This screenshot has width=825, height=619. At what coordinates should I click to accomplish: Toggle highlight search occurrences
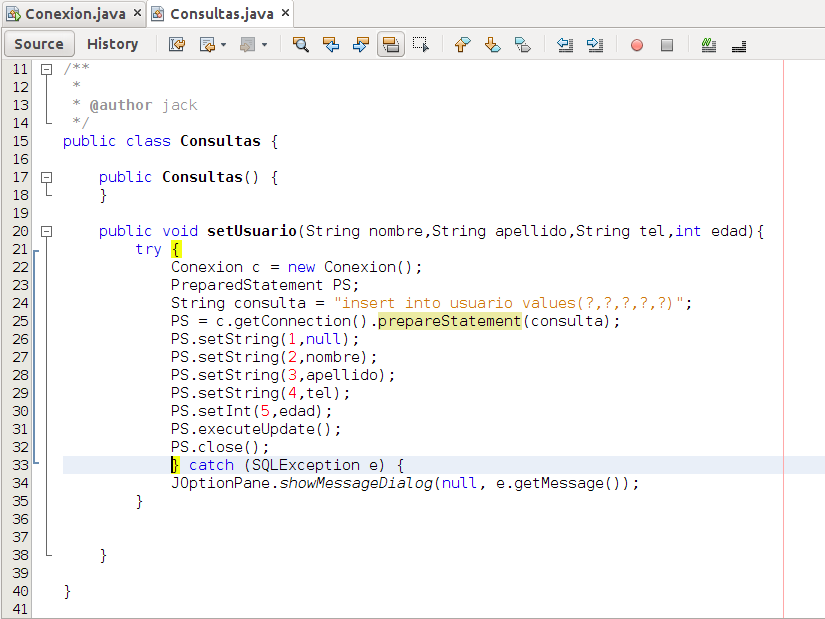coord(392,44)
